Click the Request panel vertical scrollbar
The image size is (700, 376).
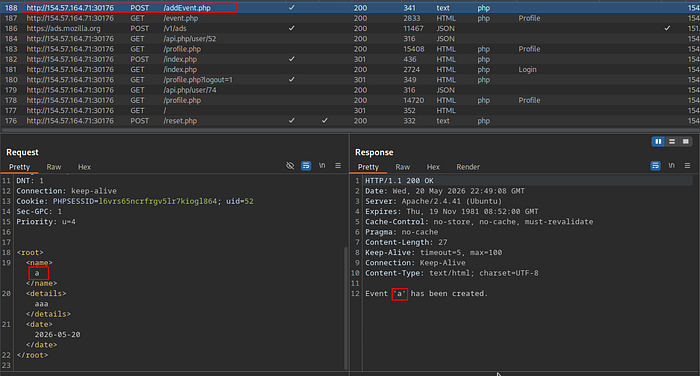[346, 308]
